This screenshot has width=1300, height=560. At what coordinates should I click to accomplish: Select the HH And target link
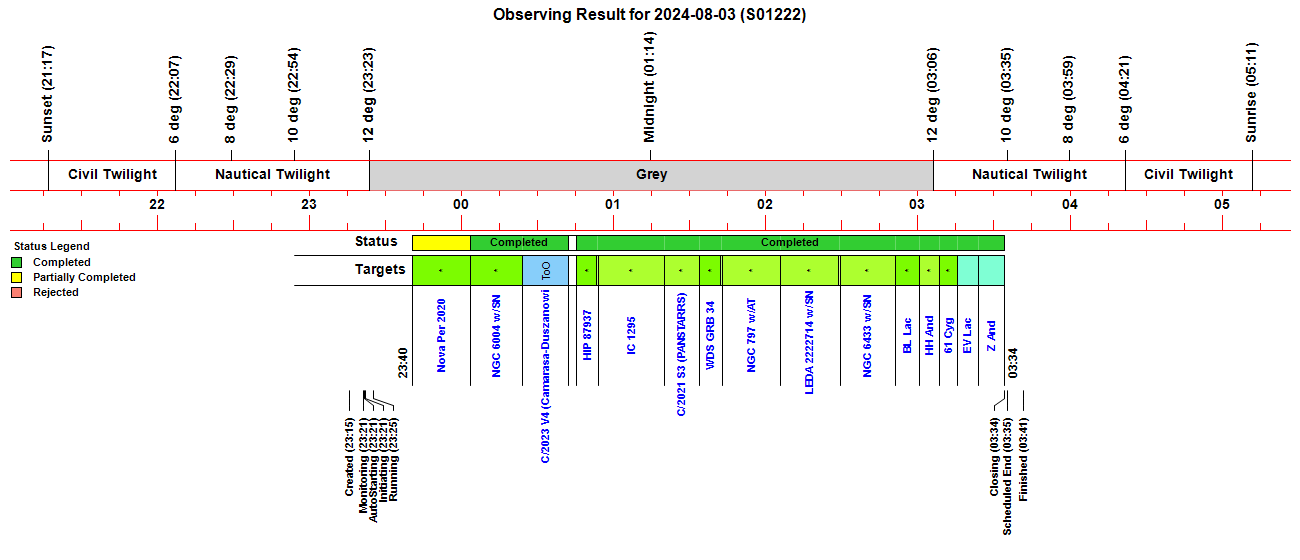(929, 335)
